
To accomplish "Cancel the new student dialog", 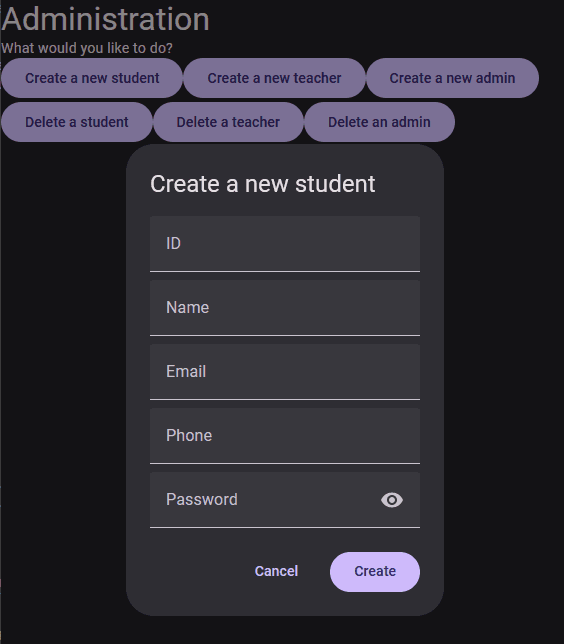I will [276, 571].
